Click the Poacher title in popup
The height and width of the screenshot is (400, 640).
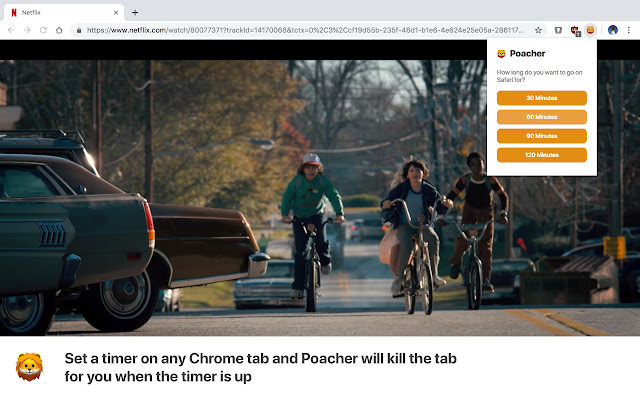(527, 53)
